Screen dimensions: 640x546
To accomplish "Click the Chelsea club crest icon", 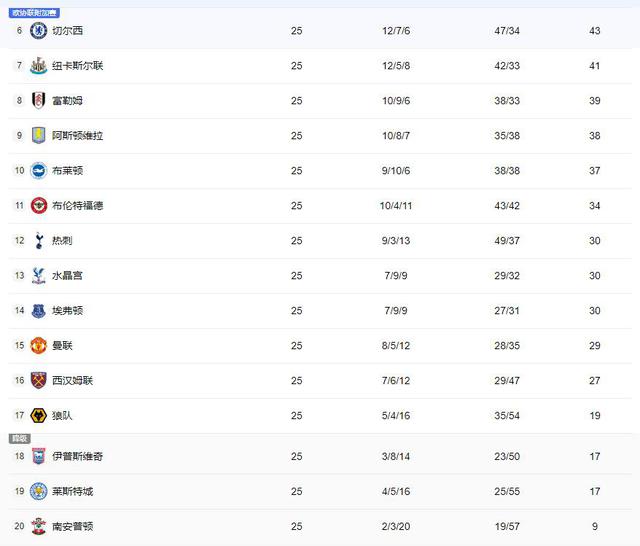I will pyautogui.click(x=38, y=31).
